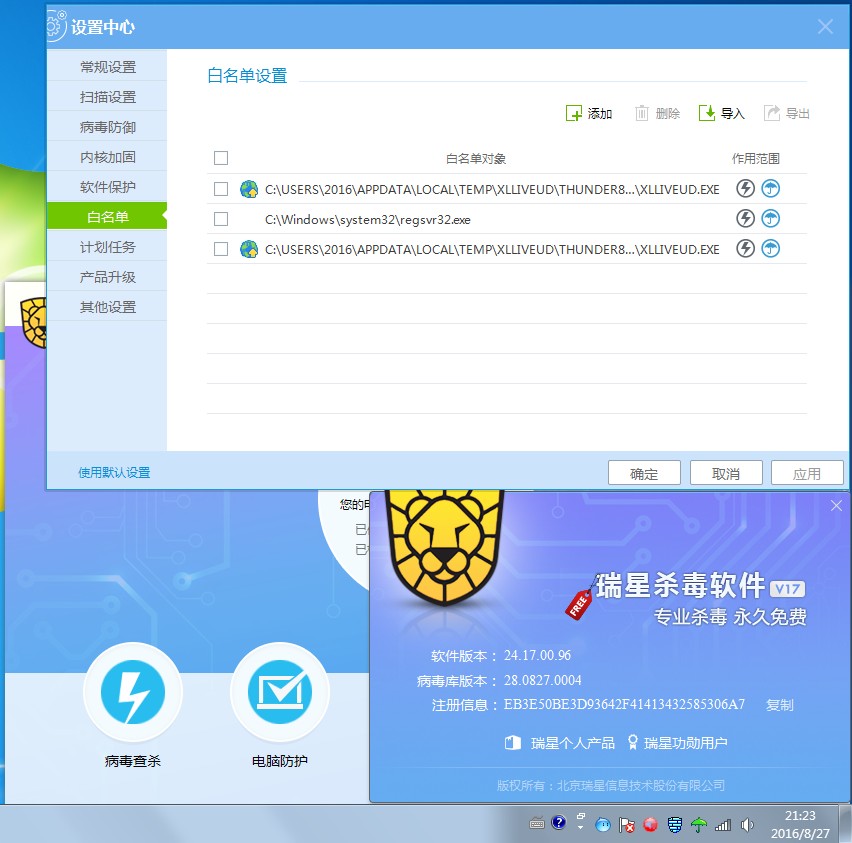Click umbrella scope icon in top XLLIVEUD.EXE row
The width and height of the screenshot is (852, 843).
[x=770, y=189]
